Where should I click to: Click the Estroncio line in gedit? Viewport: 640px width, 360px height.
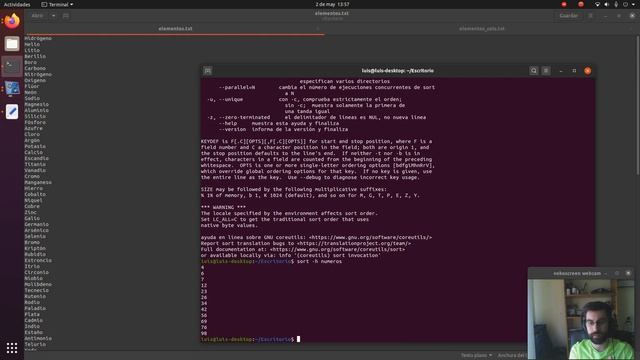pyautogui.click(x=38, y=260)
